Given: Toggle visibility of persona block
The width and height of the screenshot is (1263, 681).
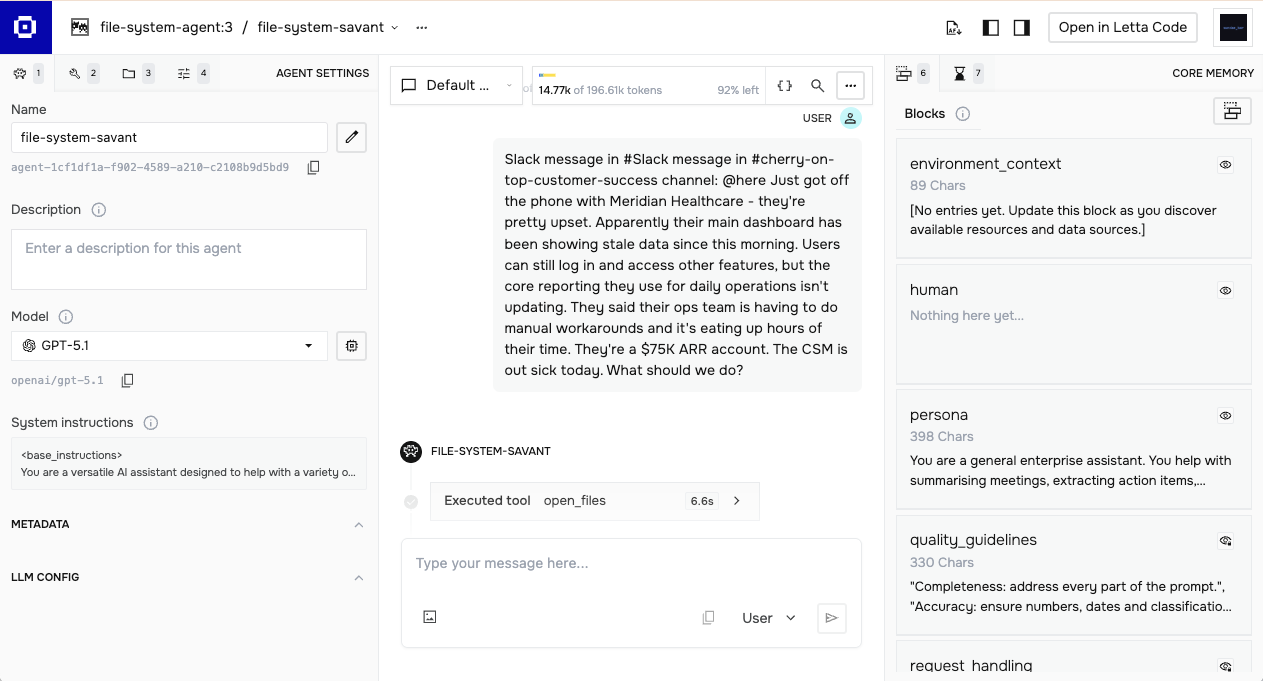Looking at the screenshot, I should point(1226,416).
